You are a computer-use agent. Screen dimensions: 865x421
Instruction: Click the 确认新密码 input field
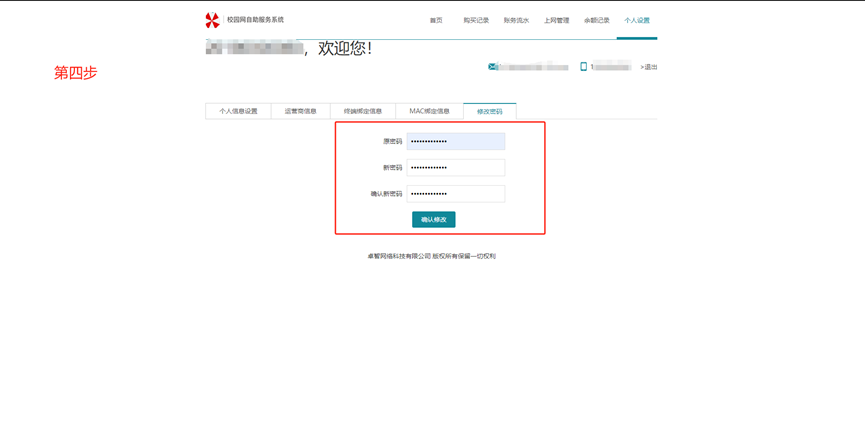click(455, 194)
